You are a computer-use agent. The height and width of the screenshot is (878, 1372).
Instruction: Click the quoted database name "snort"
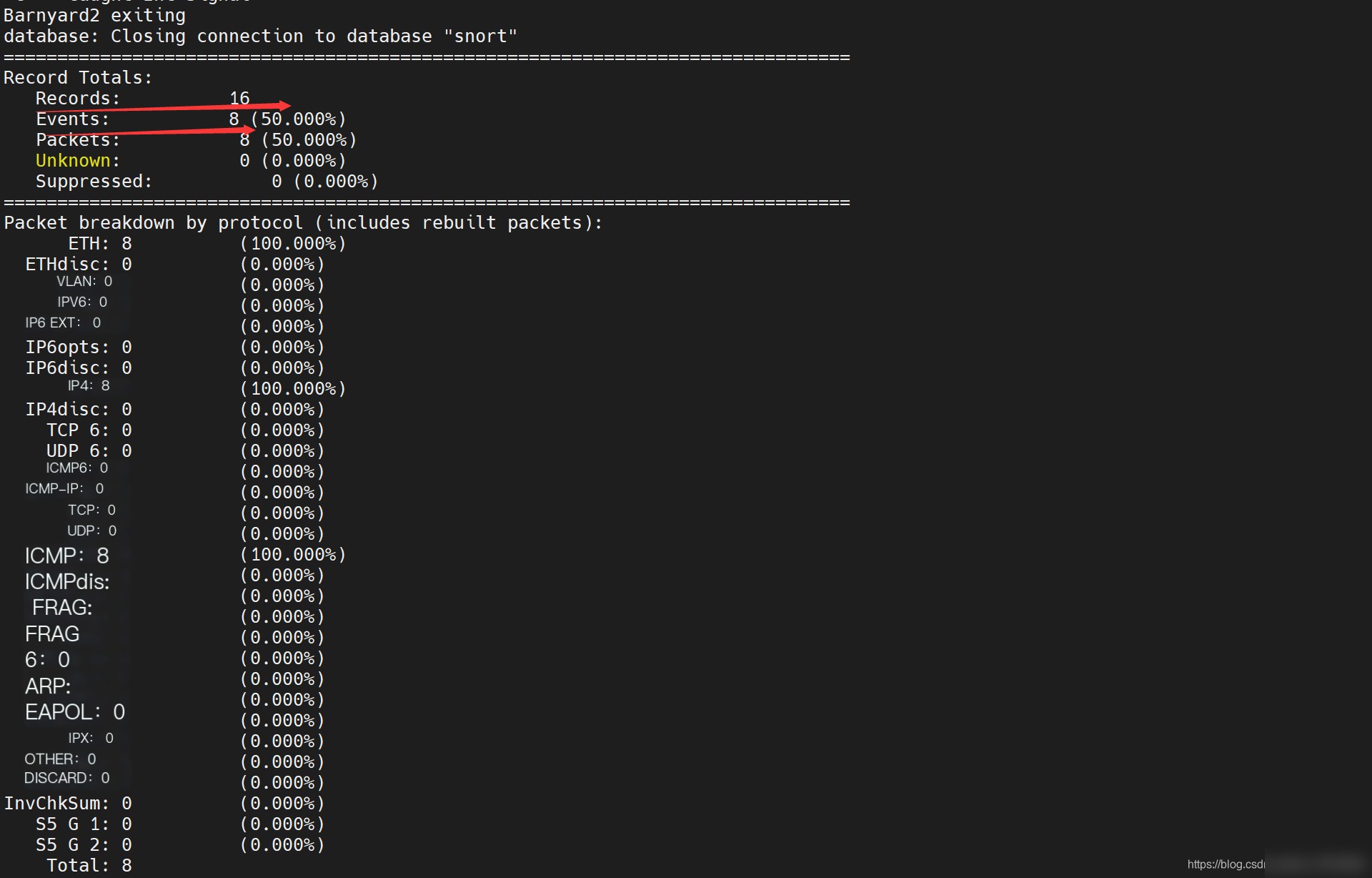(x=480, y=36)
